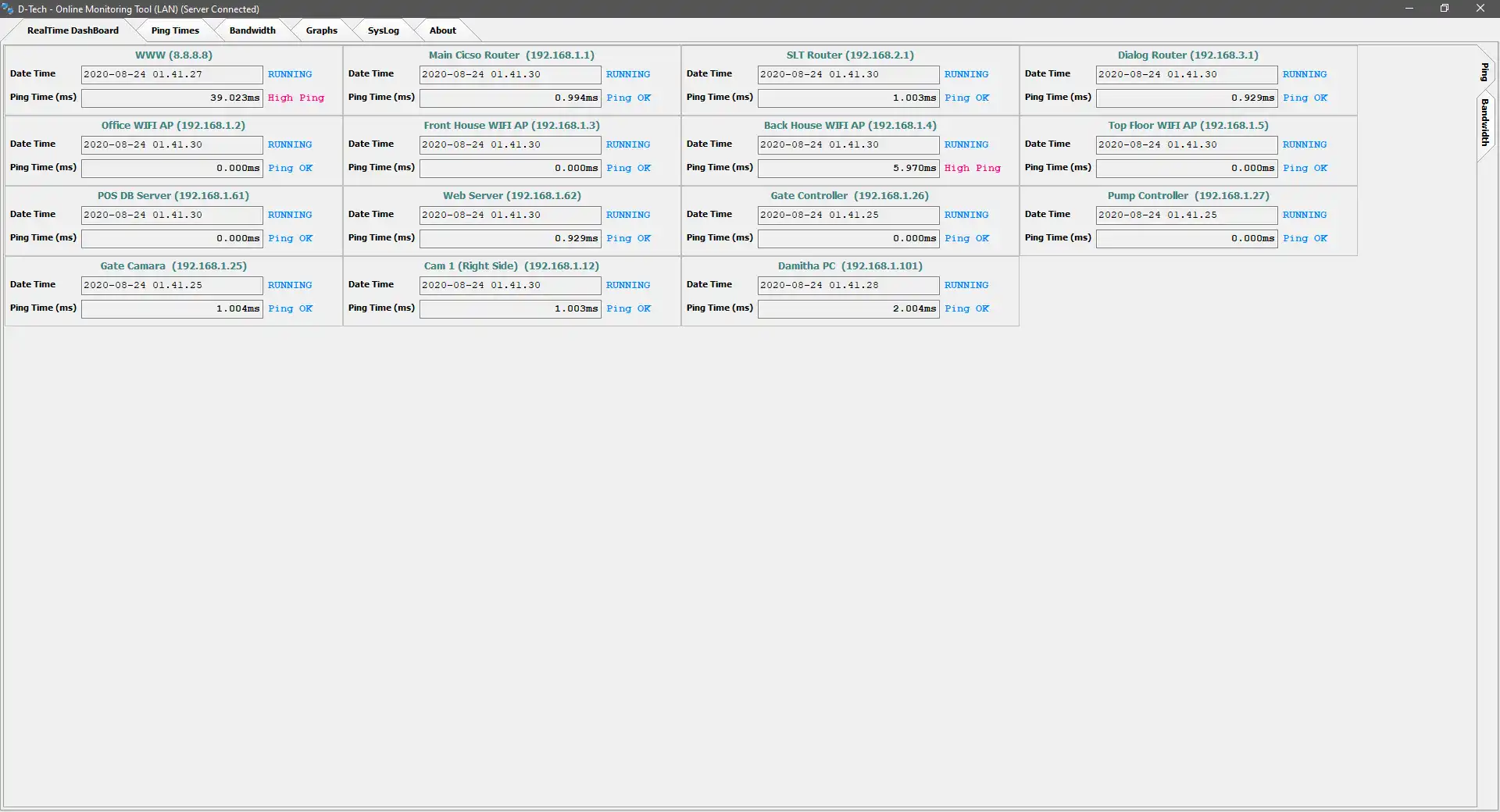Click Ping OK status of SLT Router
The height and width of the screenshot is (812, 1500).
967,98
